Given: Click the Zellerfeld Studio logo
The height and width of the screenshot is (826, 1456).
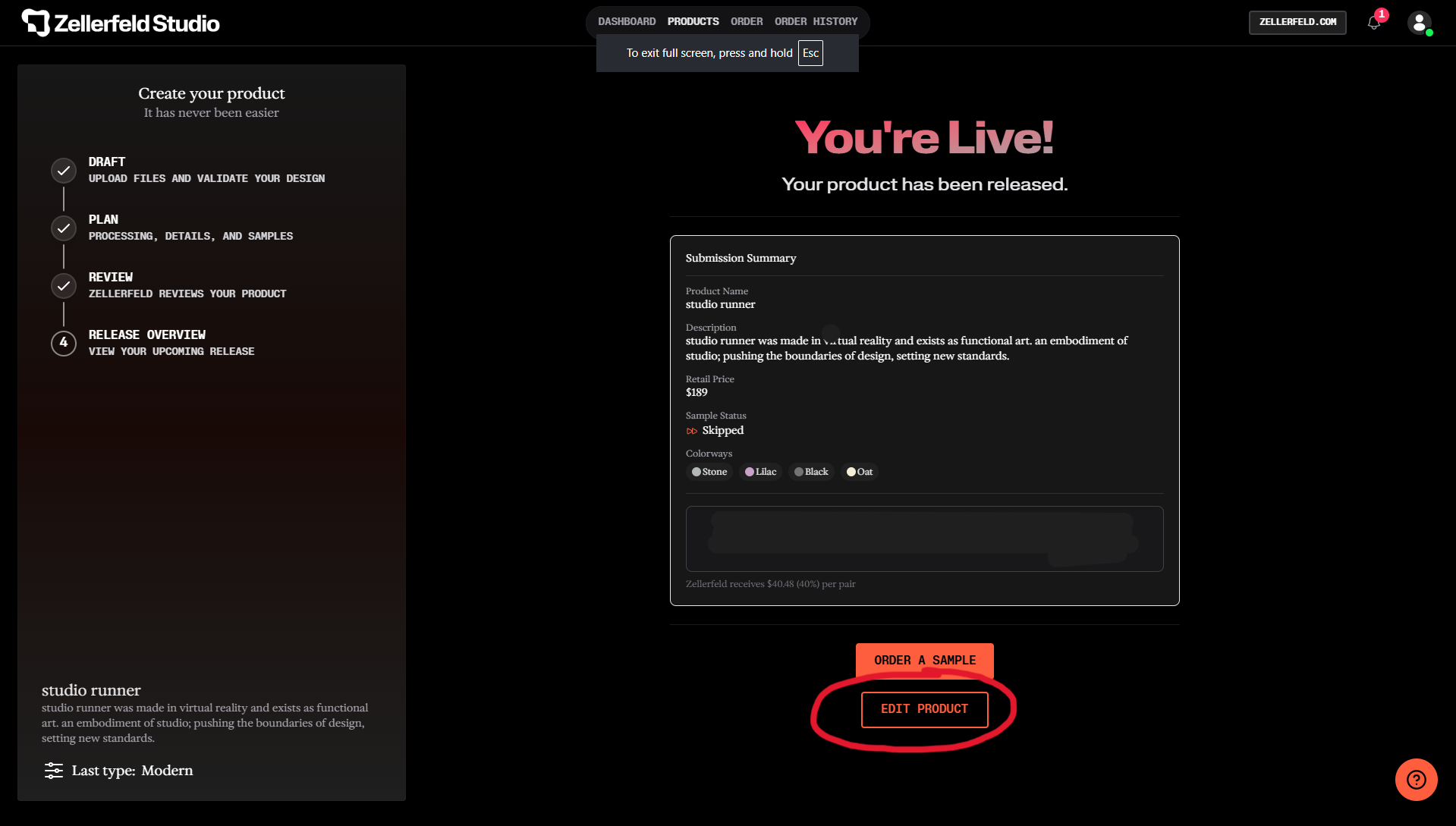Looking at the screenshot, I should [x=121, y=23].
